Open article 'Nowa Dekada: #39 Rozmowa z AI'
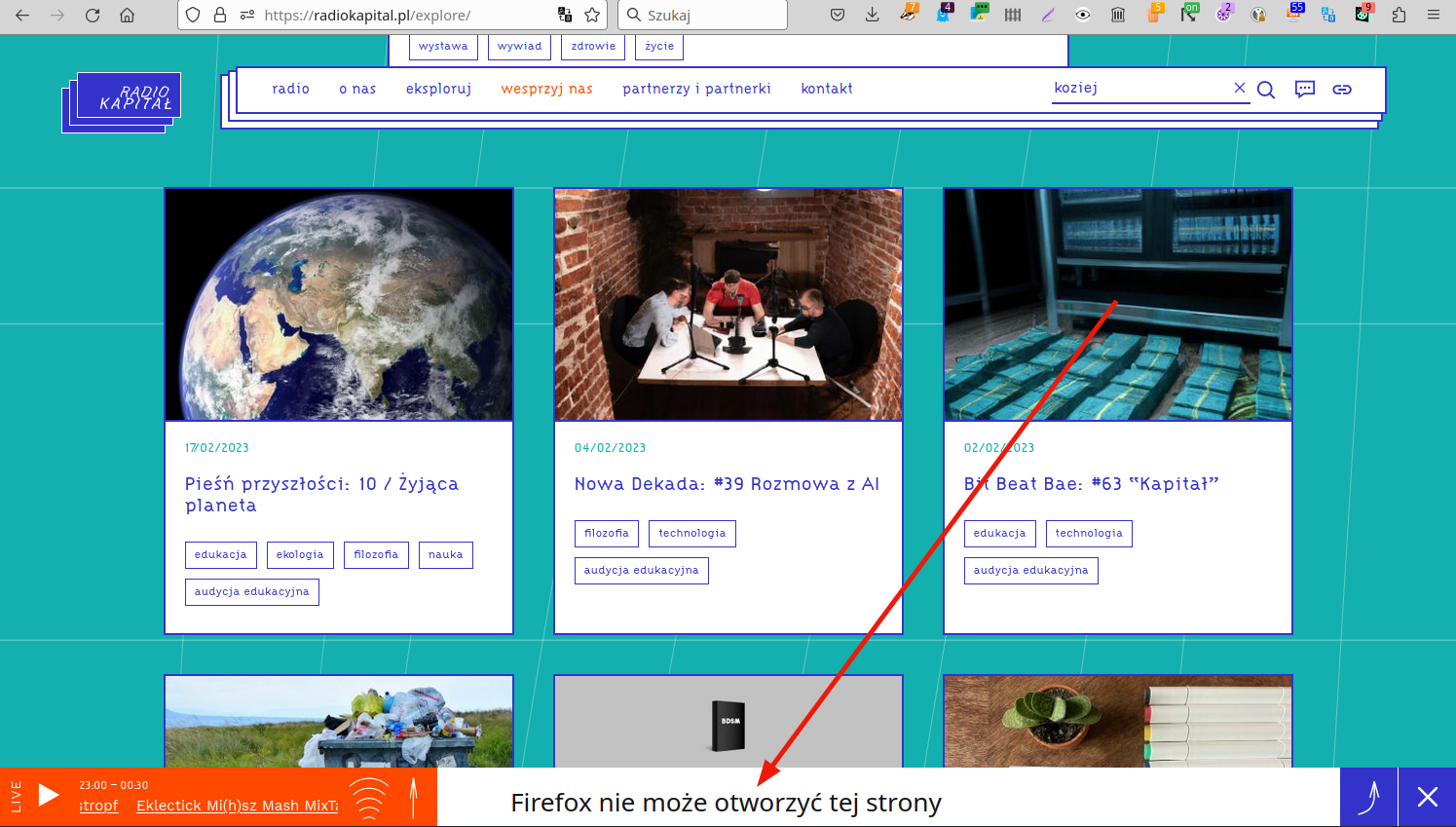Screen dimensions: 1456x827 click(727, 484)
